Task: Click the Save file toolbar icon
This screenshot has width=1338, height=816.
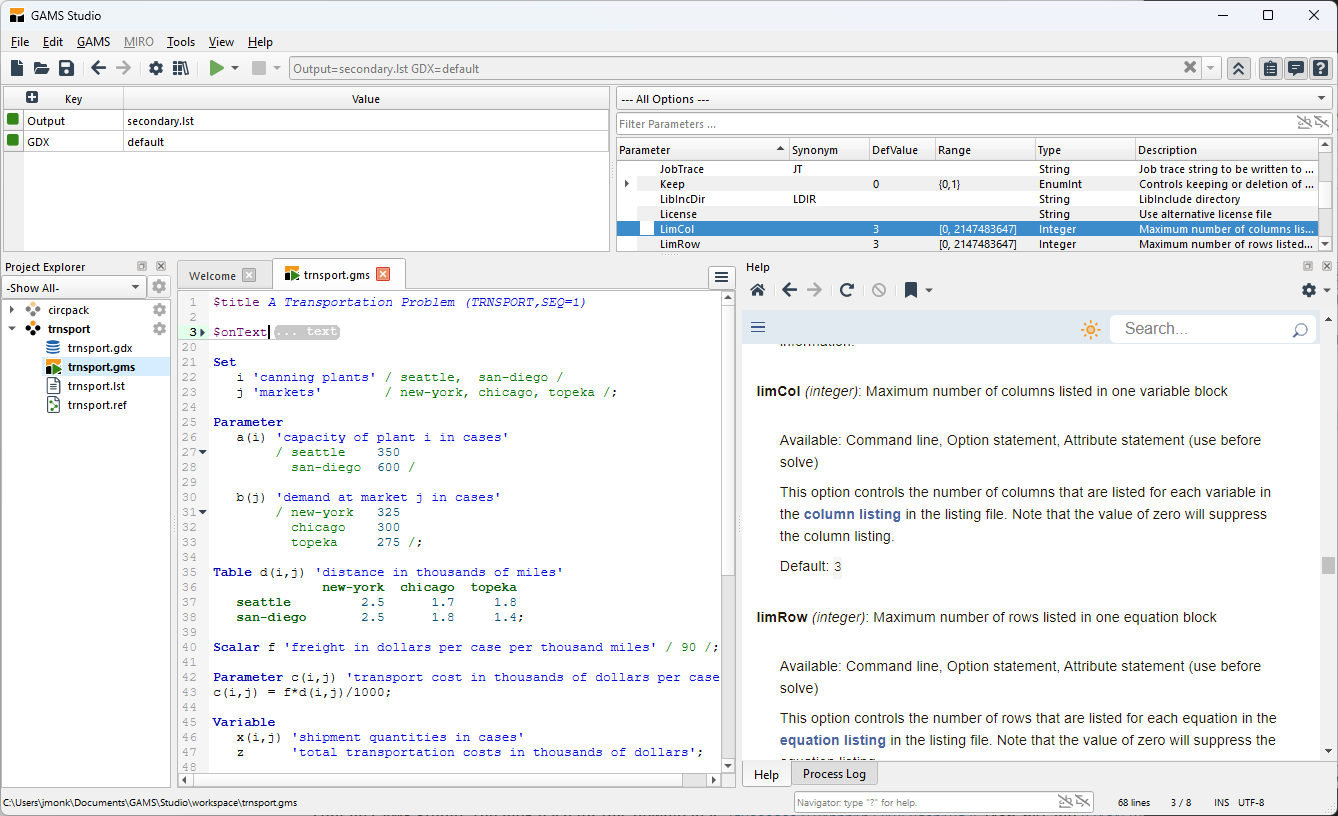Action: point(66,68)
